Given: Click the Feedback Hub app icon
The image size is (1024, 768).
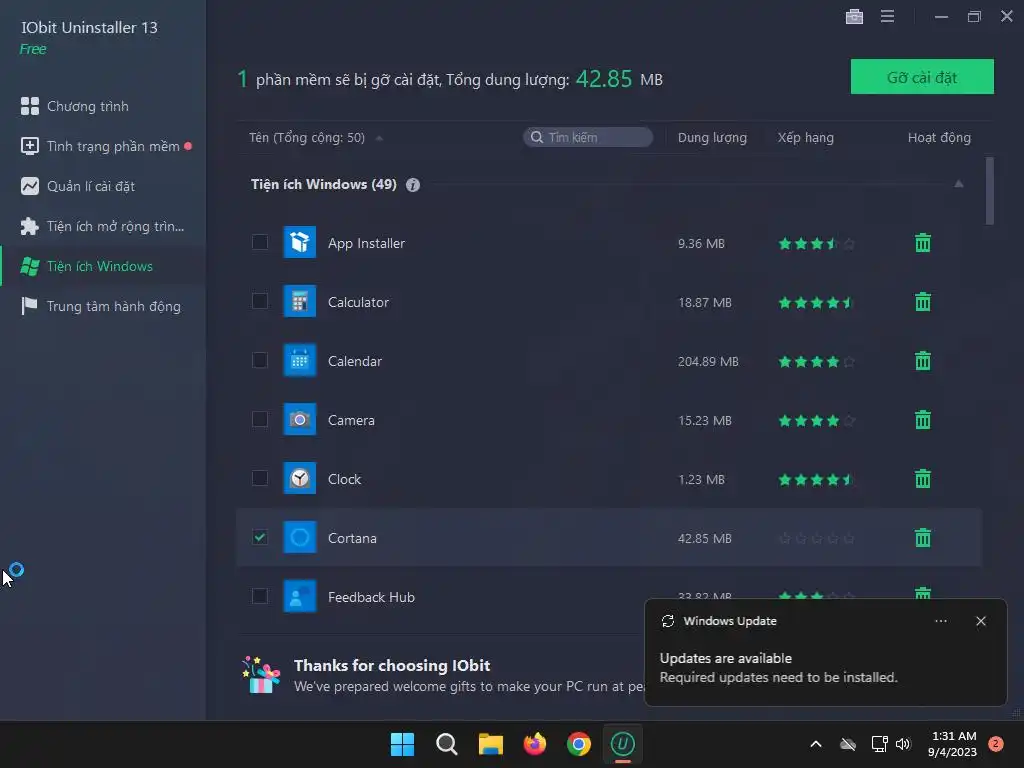Looking at the screenshot, I should (x=300, y=596).
